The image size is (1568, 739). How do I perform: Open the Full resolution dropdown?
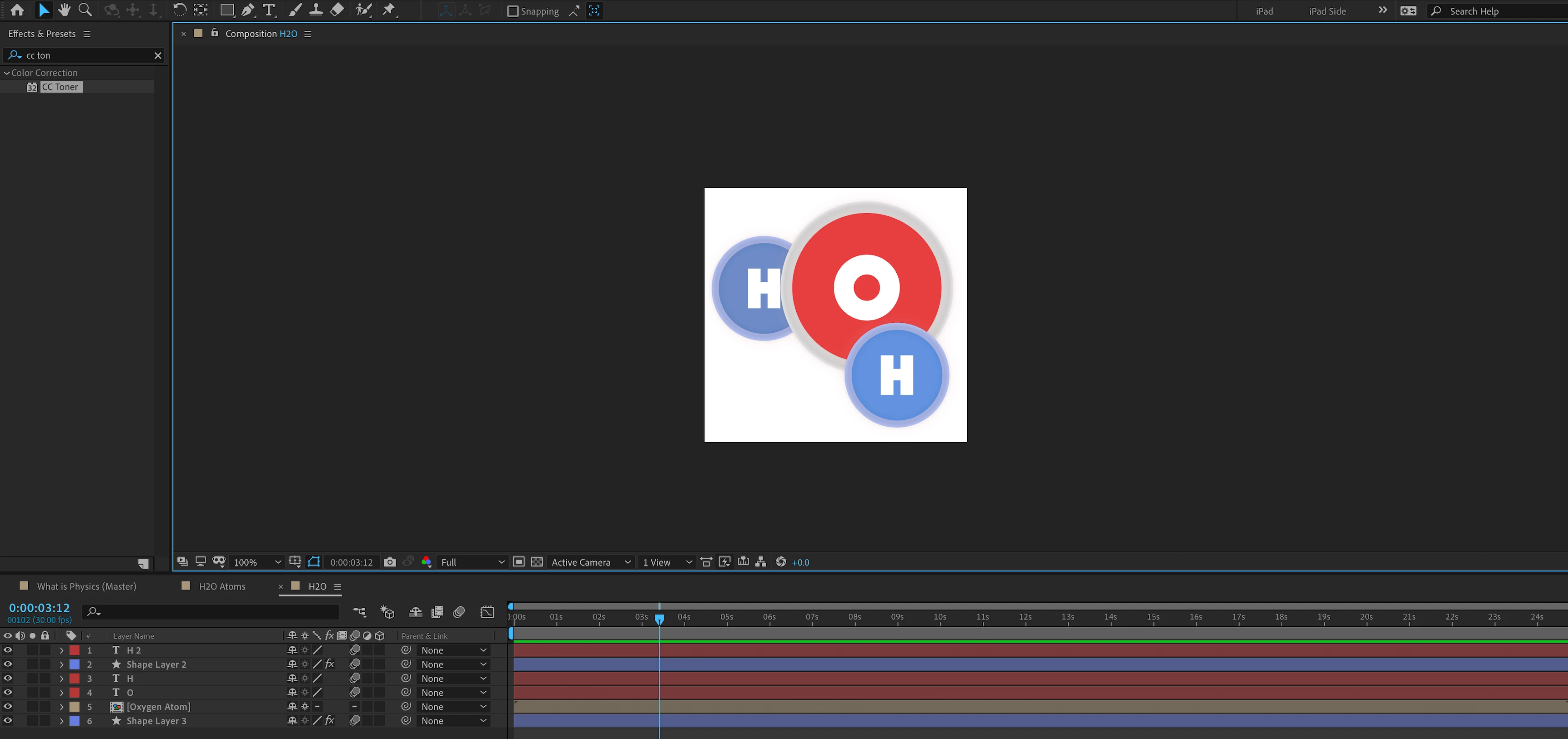[x=472, y=562]
